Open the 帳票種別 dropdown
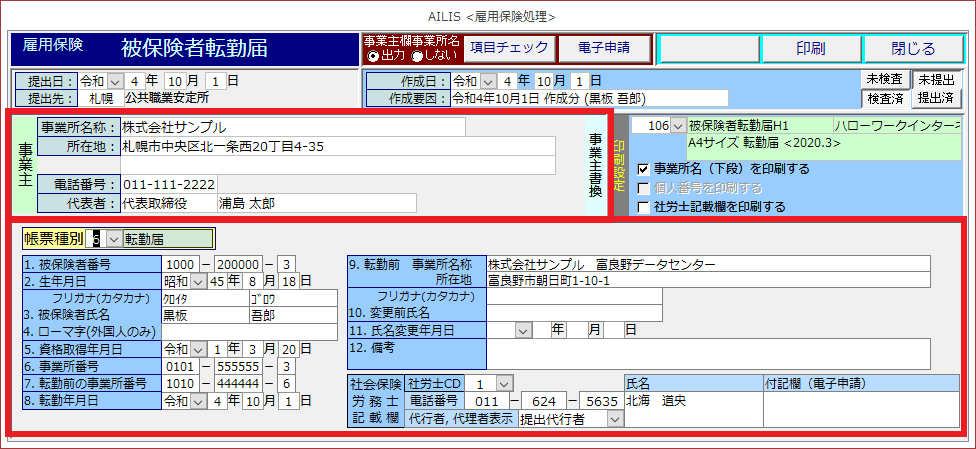976x449 pixels. click(112, 239)
